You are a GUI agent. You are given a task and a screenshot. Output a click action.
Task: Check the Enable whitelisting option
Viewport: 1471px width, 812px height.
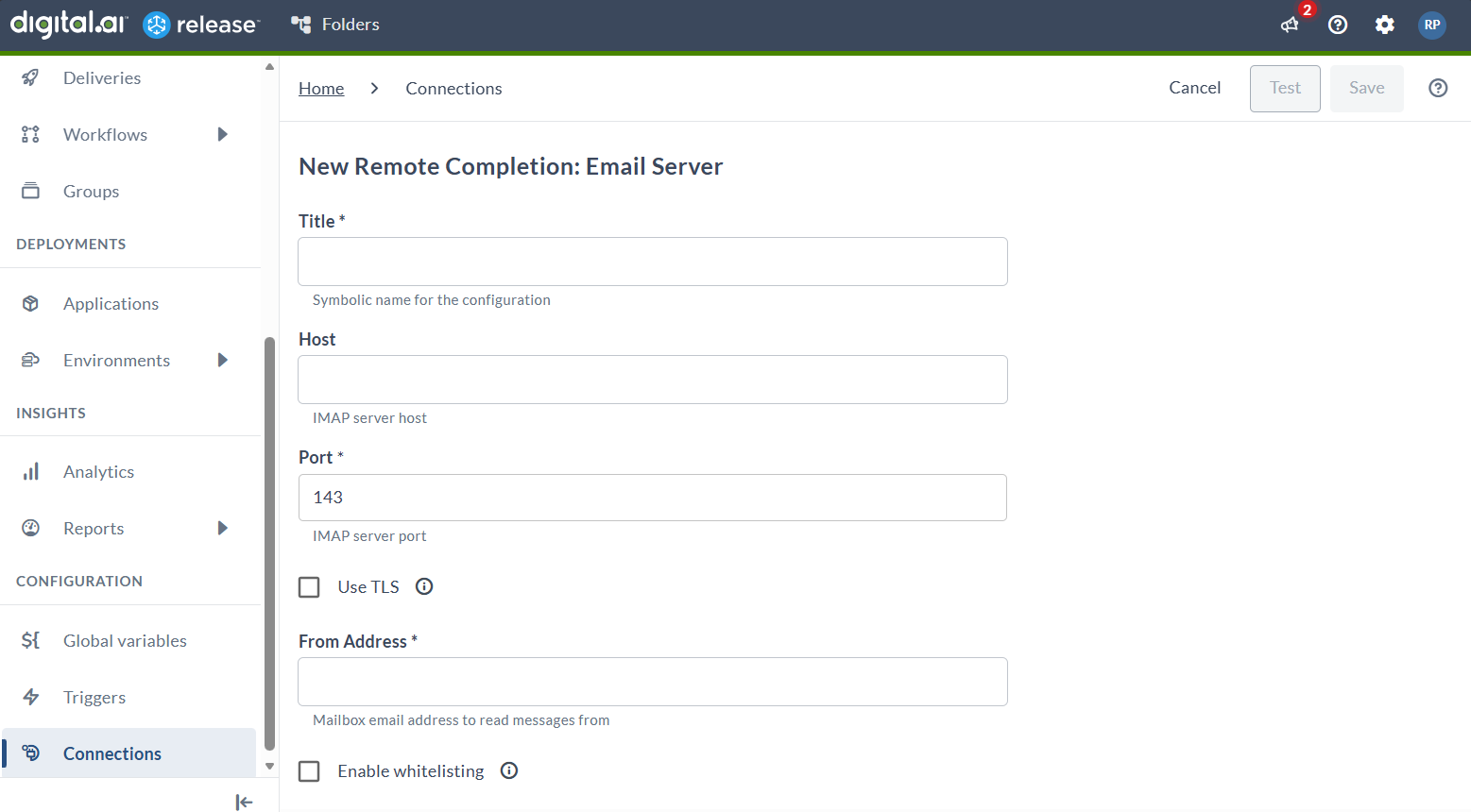coord(309,771)
